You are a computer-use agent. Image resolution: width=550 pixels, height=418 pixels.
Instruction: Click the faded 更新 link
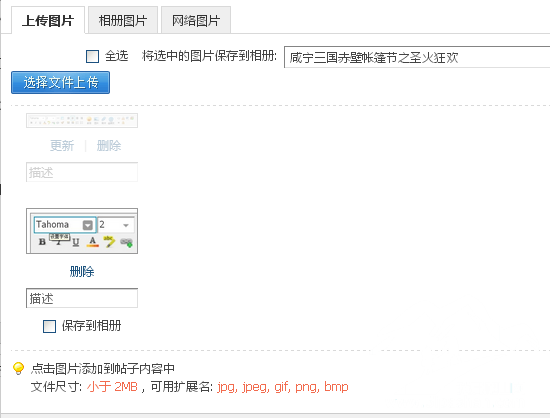[x=62, y=145]
